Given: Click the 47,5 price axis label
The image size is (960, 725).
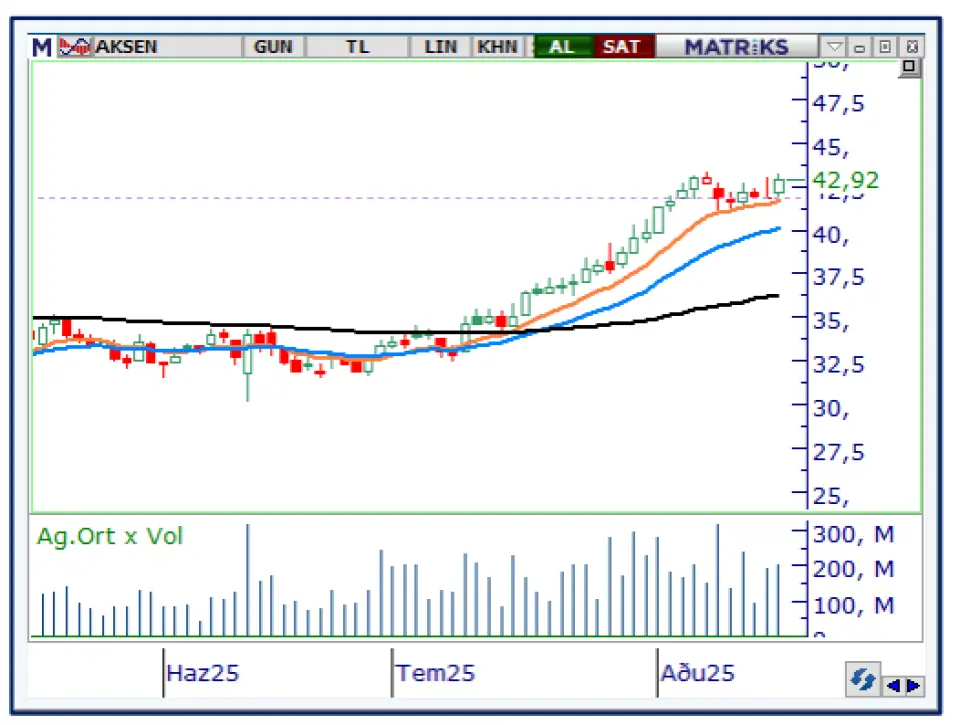Looking at the screenshot, I should tap(838, 103).
